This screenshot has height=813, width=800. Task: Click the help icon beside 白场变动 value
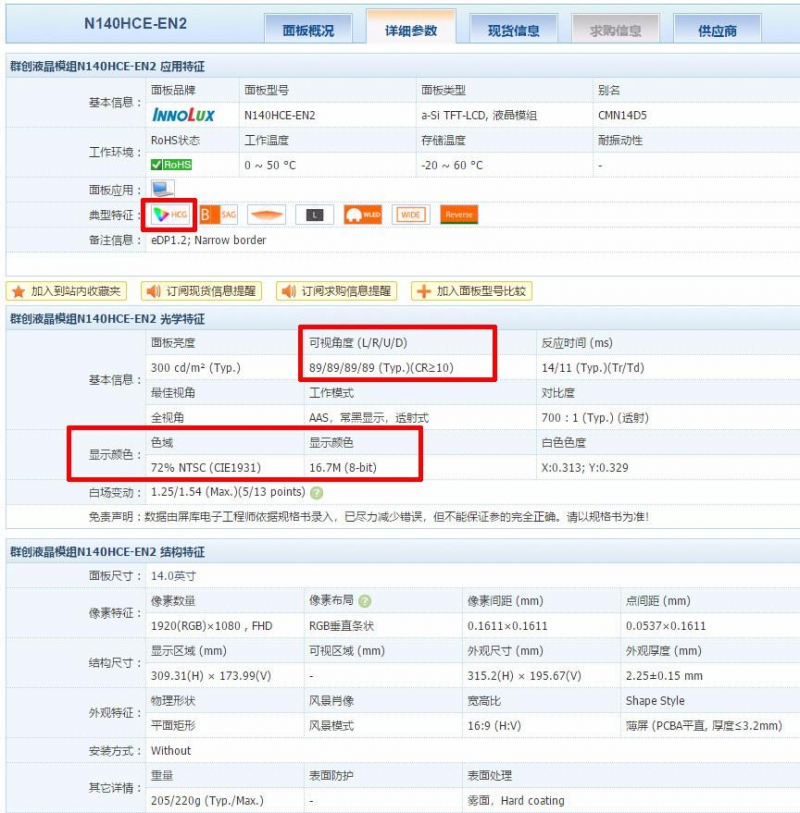pos(317,492)
